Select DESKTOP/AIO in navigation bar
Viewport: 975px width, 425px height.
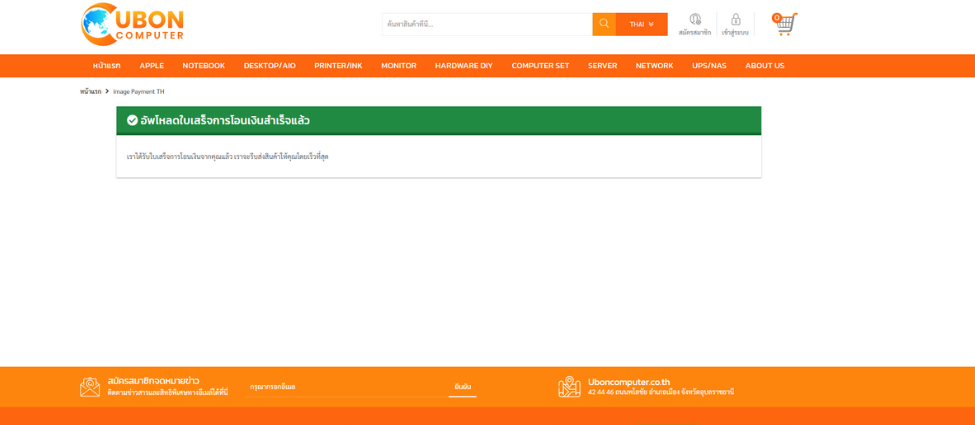pos(269,66)
